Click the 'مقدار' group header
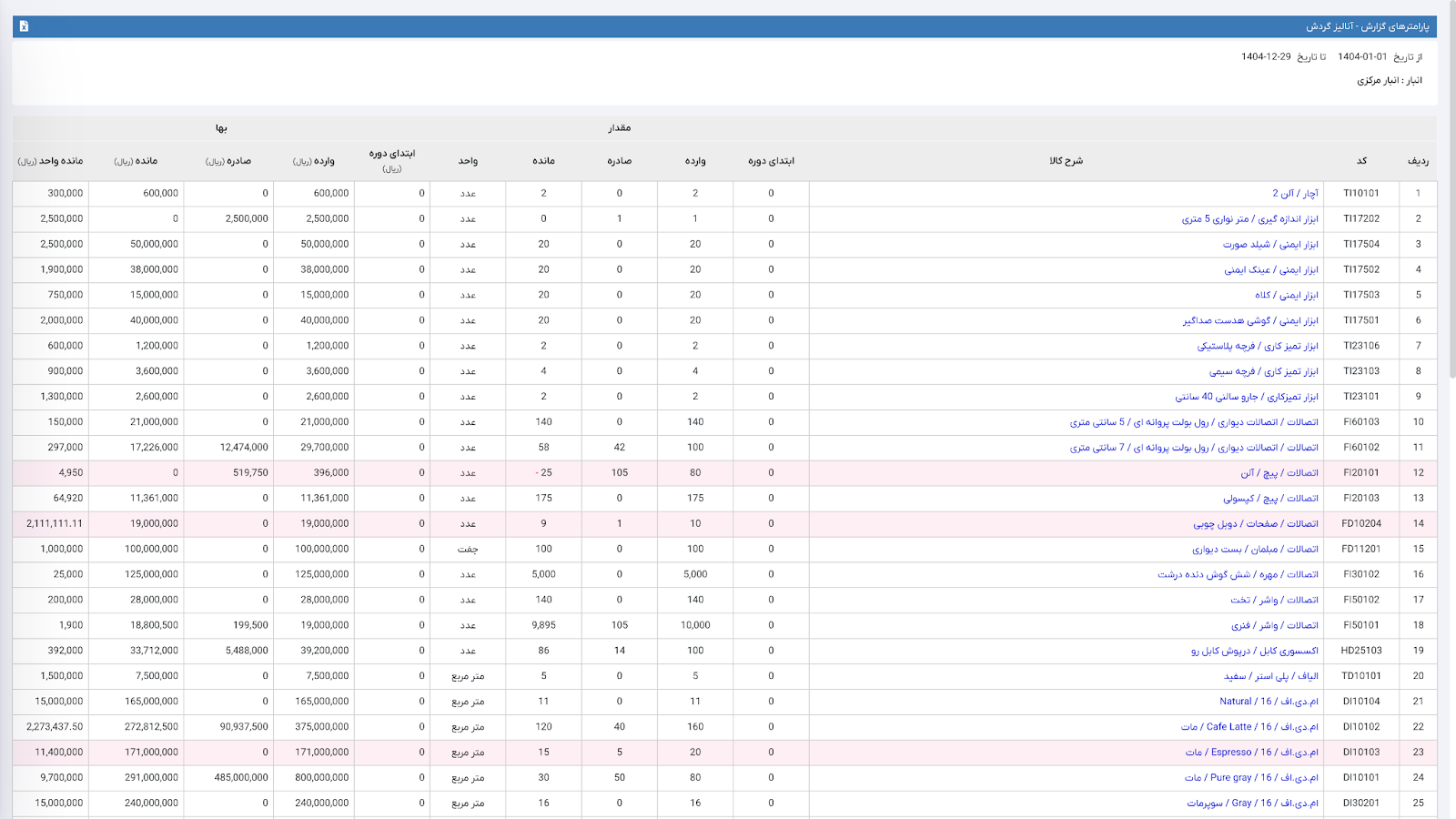 point(619,128)
